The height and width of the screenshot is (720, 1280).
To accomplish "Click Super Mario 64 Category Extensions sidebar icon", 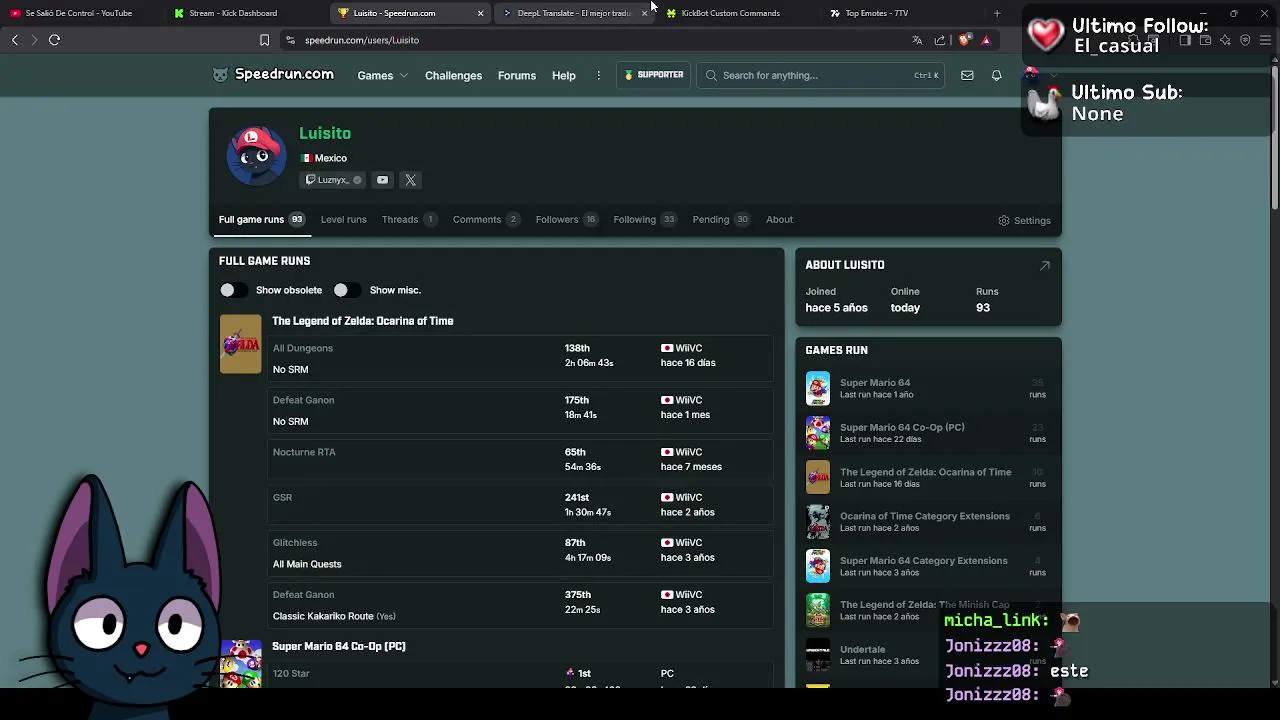I will (x=818, y=566).
